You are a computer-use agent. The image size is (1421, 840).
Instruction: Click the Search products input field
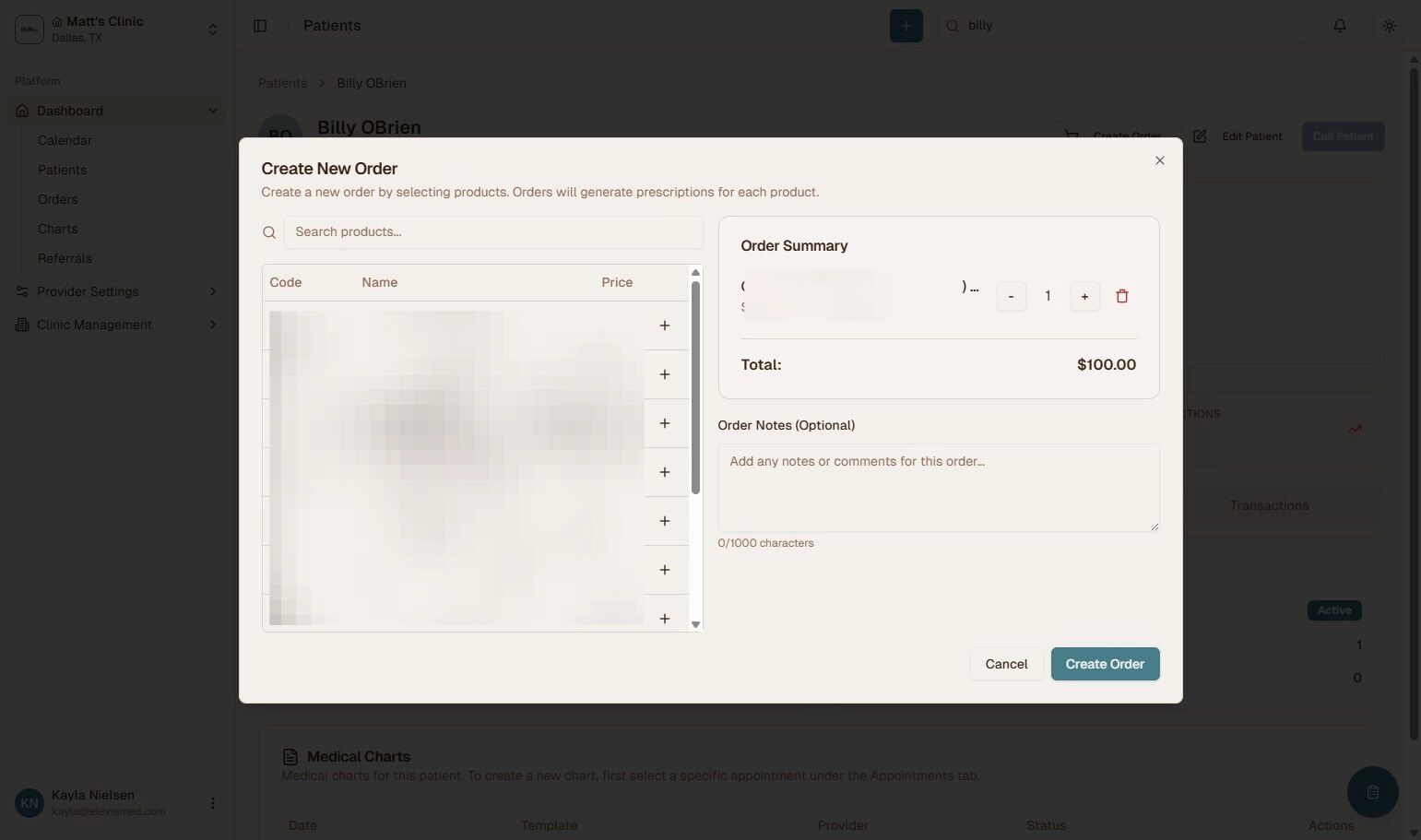pos(493,232)
